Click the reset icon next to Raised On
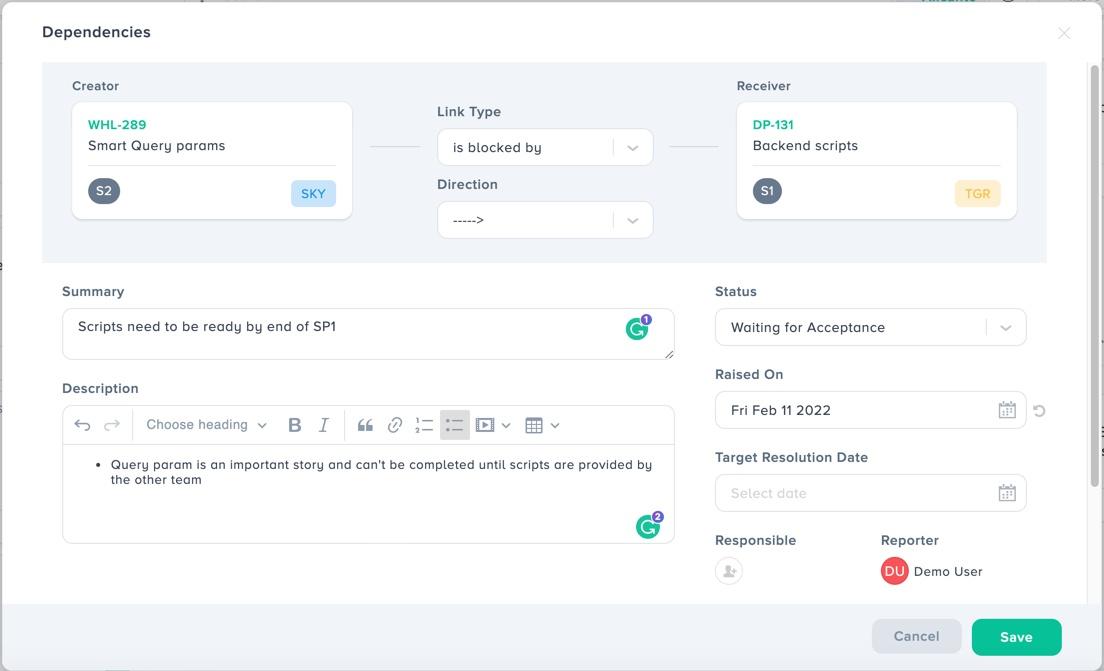 coord(1039,410)
